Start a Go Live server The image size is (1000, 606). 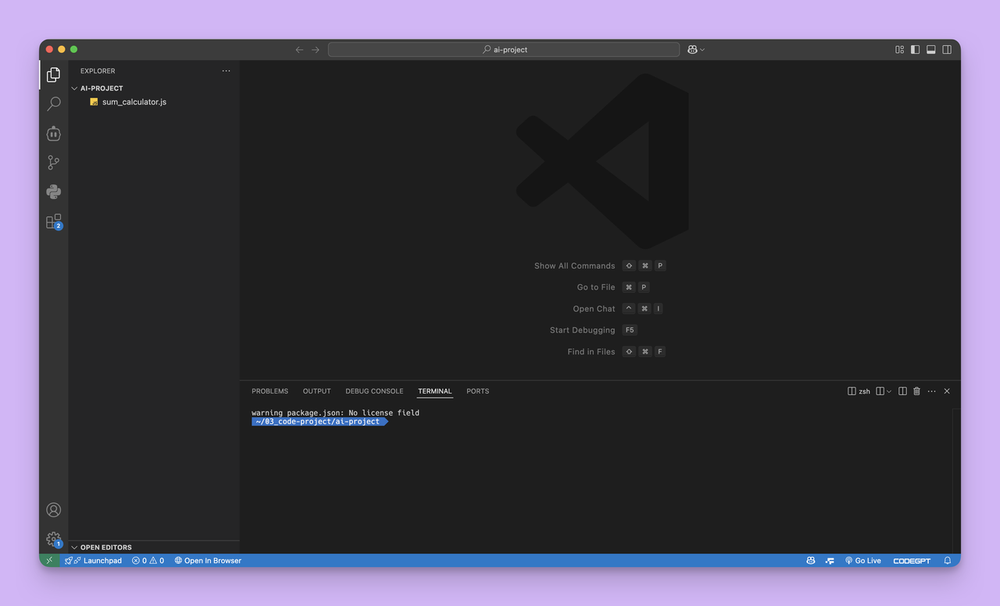[863, 560]
